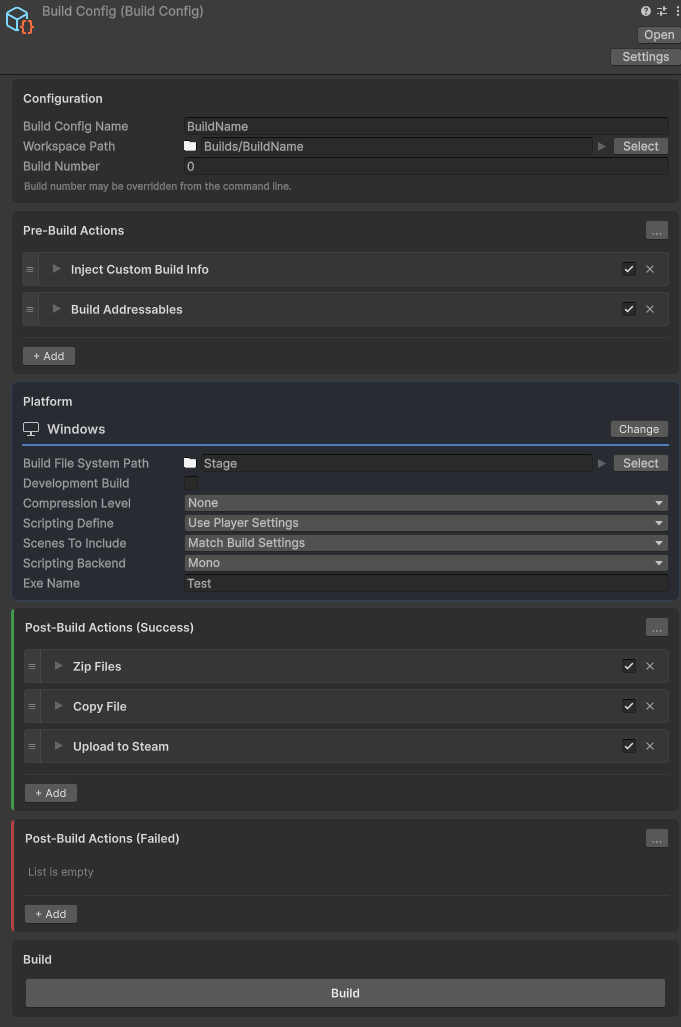The width and height of the screenshot is (681, 1027).
Task: Add a Post-Build failed action
Action: pos(51,914)
